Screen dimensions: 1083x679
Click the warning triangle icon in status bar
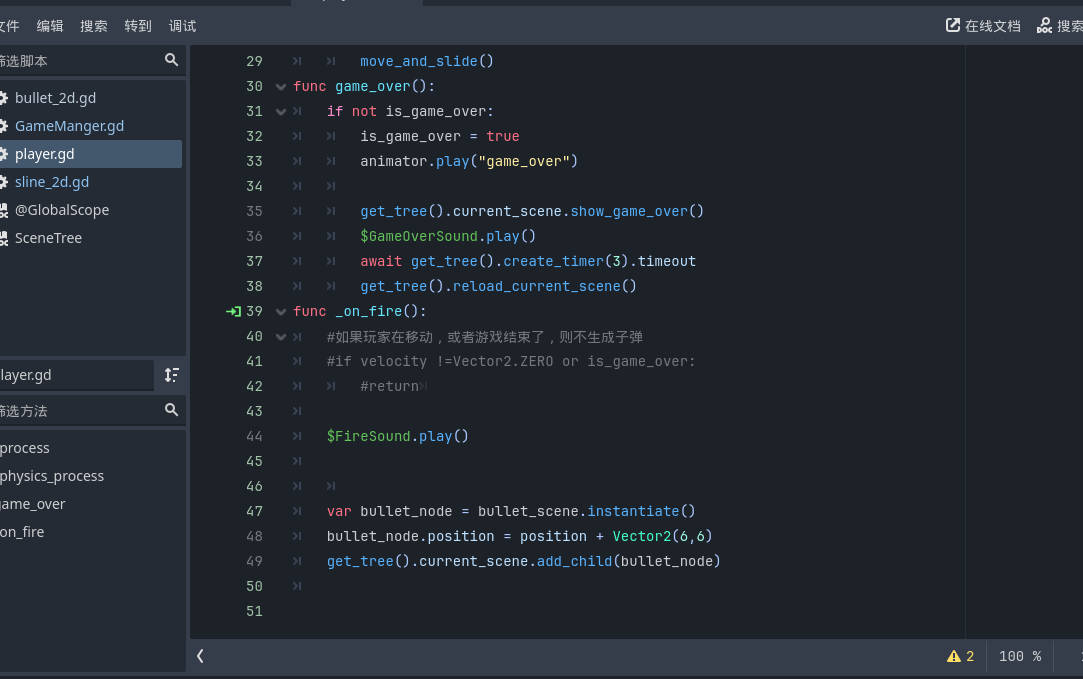coord(954,656)
